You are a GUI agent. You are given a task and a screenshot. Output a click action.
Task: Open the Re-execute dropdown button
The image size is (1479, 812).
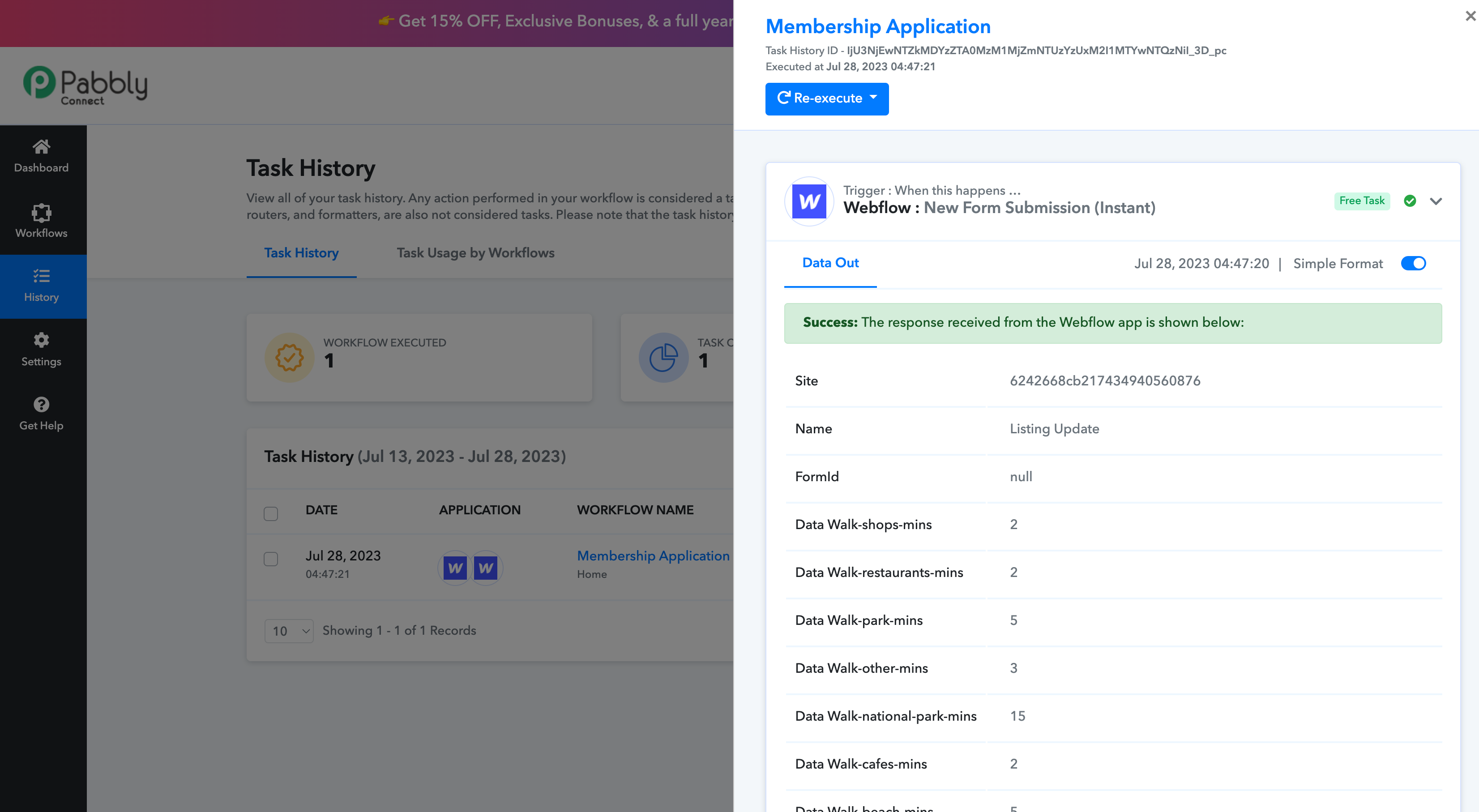click(827, 99)
